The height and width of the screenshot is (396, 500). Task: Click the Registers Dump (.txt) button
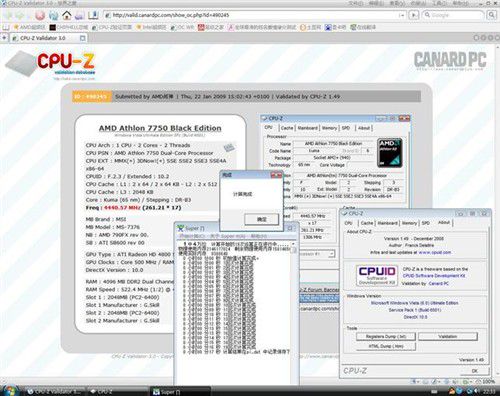pos(386,337)
